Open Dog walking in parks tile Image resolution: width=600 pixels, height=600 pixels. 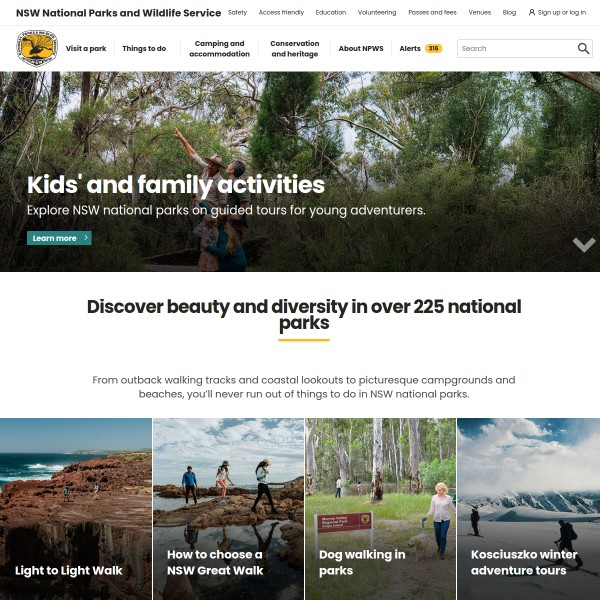380,509
